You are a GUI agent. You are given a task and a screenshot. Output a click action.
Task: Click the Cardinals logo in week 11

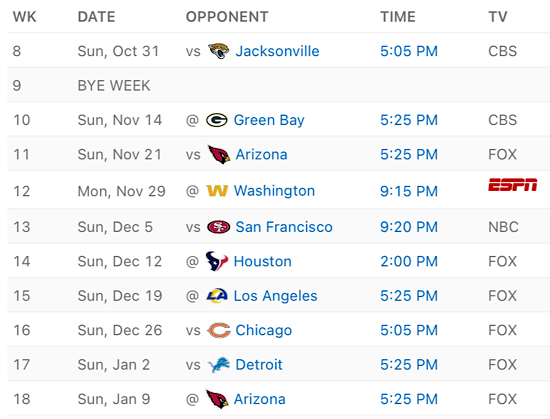219,155
